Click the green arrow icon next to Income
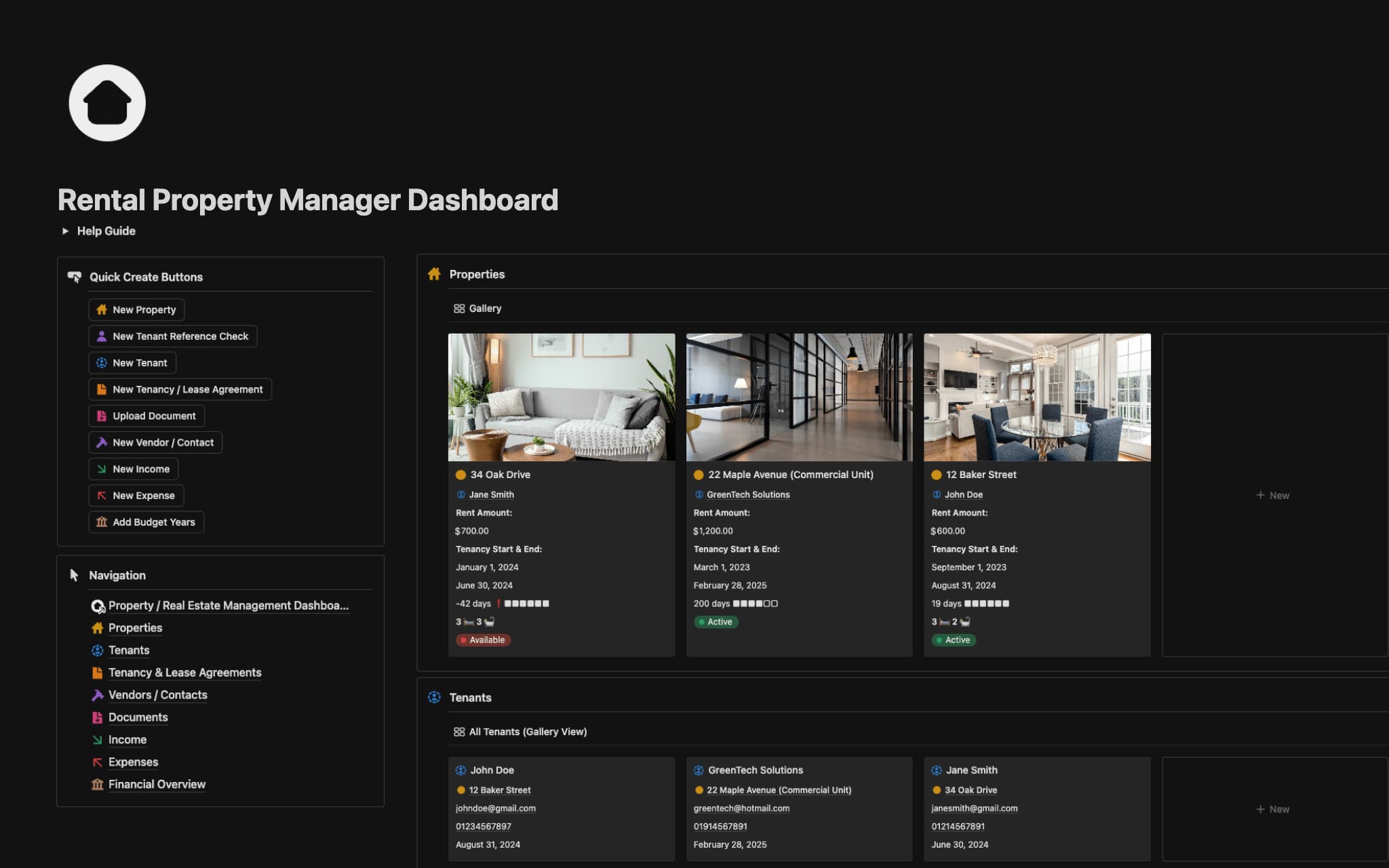 (97, 739)
